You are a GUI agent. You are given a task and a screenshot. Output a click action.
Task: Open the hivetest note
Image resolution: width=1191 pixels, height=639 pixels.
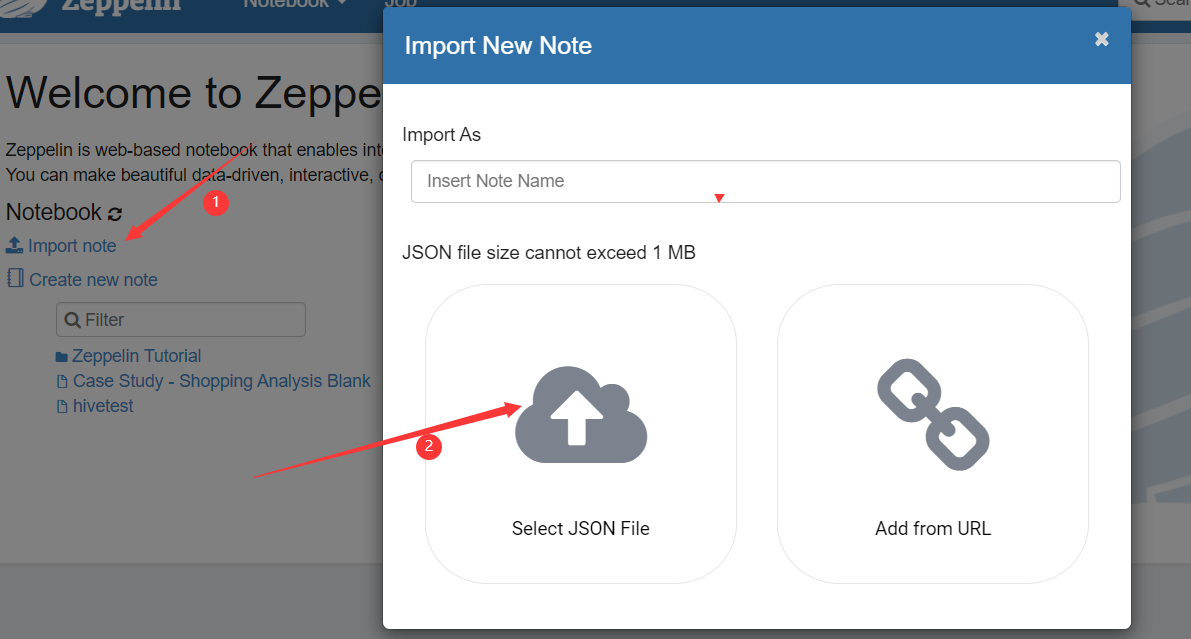[103, 406]
